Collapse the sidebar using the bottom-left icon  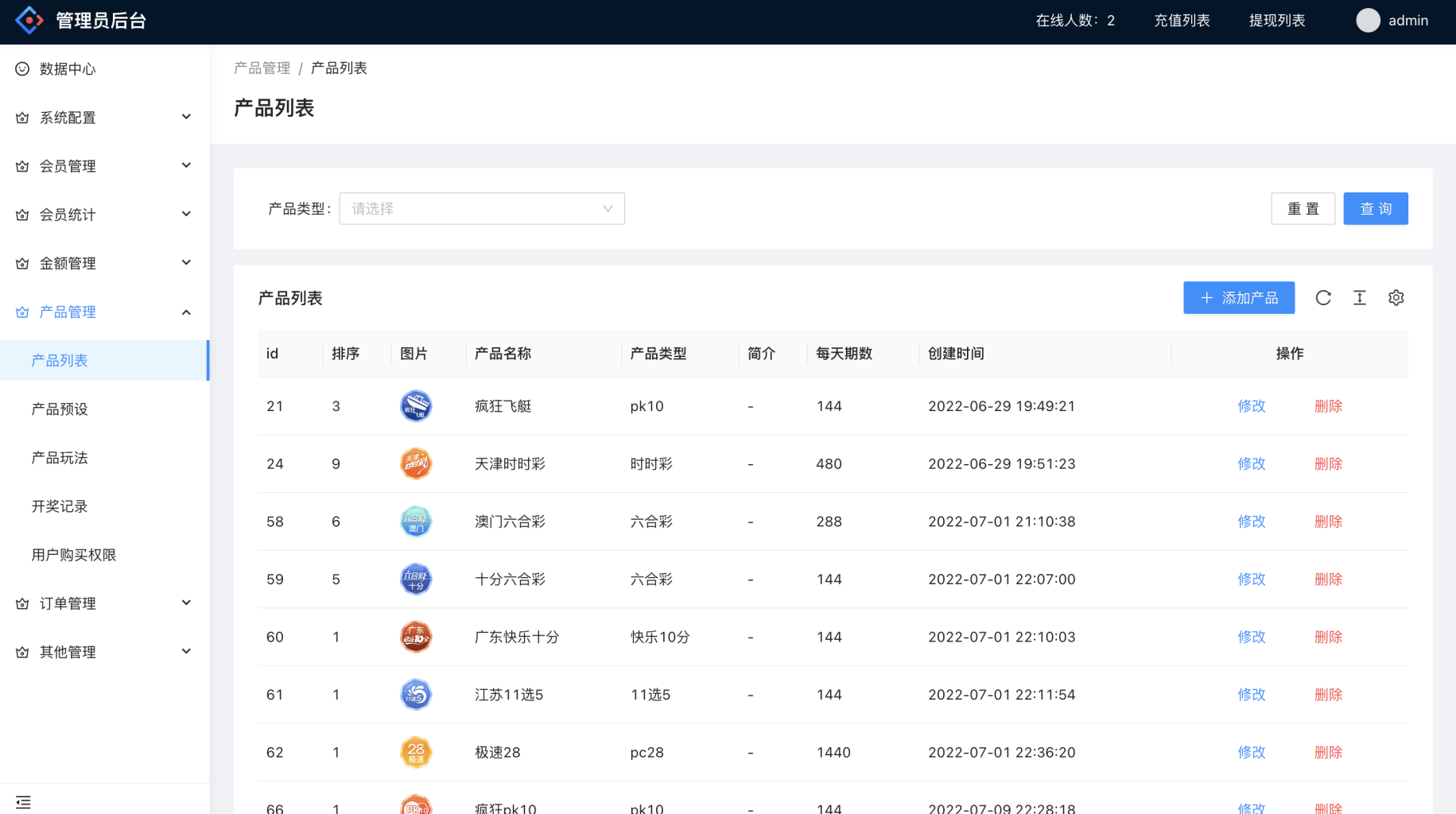23,801
